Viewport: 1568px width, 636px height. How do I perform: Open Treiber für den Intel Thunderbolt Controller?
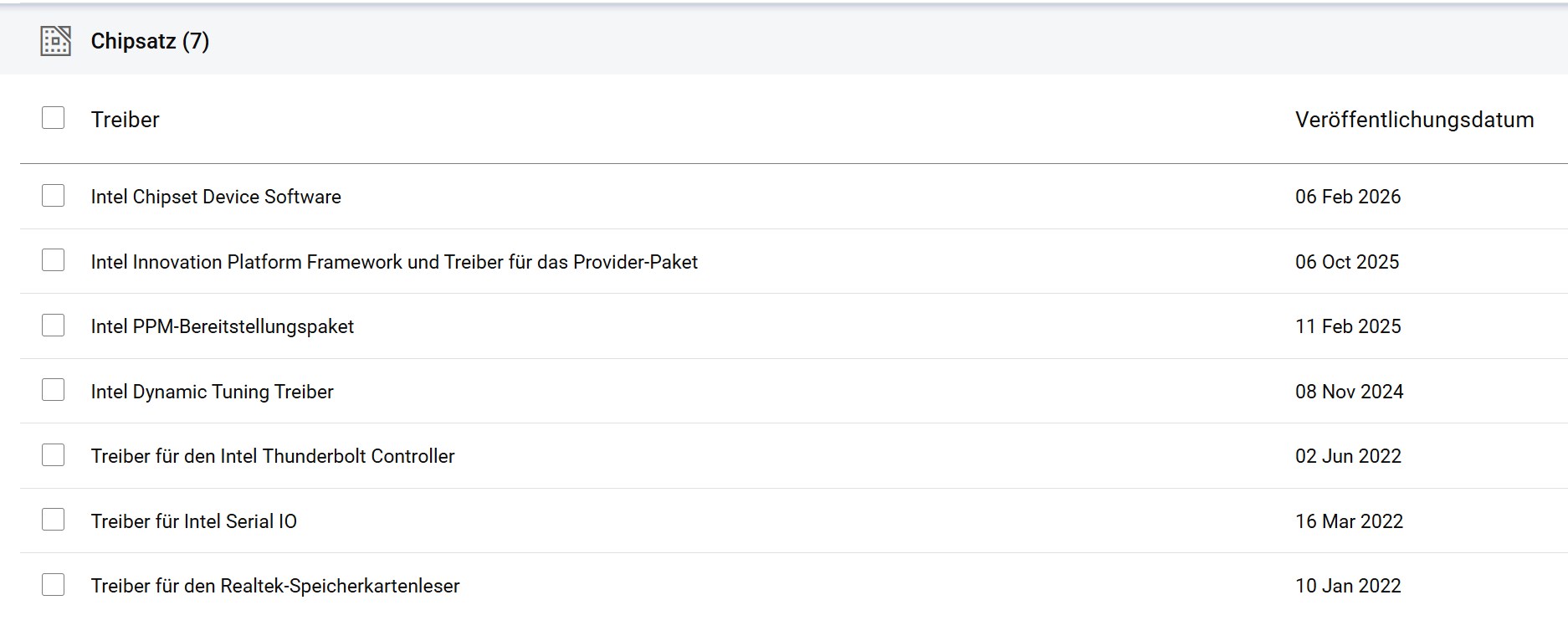(x=273, y=456)
